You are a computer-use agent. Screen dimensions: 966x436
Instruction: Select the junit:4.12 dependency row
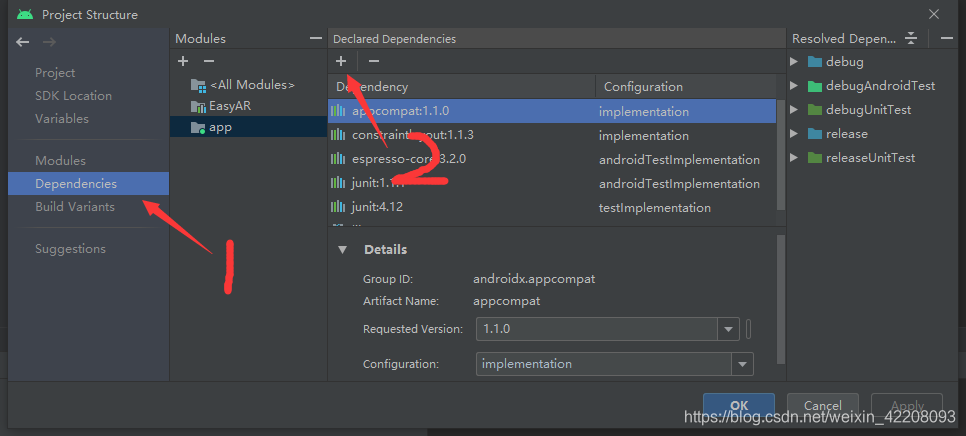coord(551,207)
